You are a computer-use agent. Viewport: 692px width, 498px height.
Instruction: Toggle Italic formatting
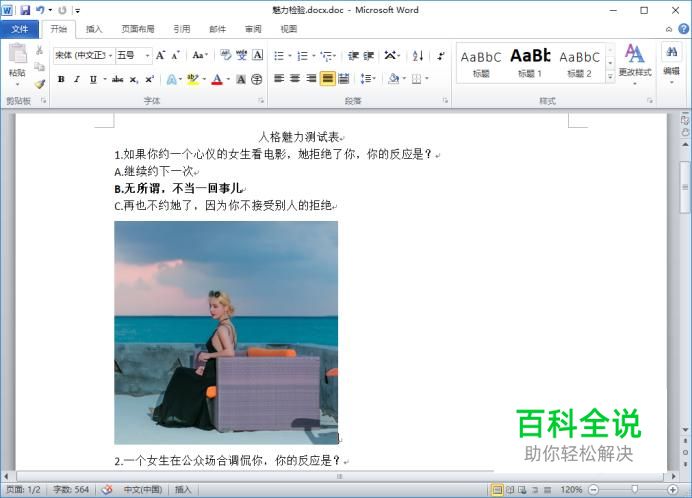tap(77, 79)
